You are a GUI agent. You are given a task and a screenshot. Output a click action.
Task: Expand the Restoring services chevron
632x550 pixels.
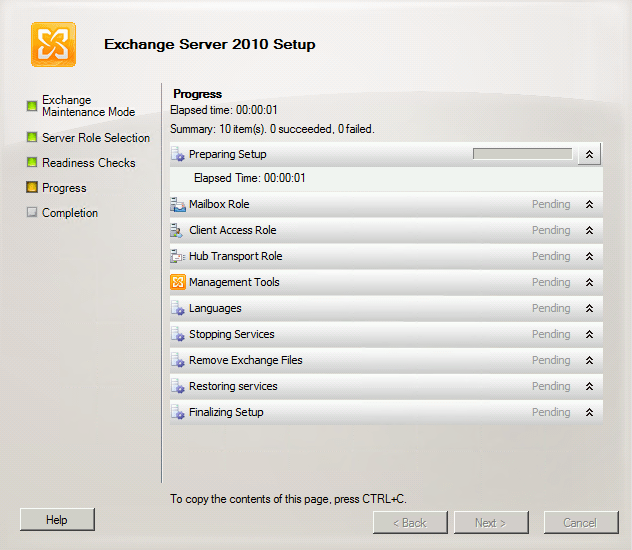589,386
